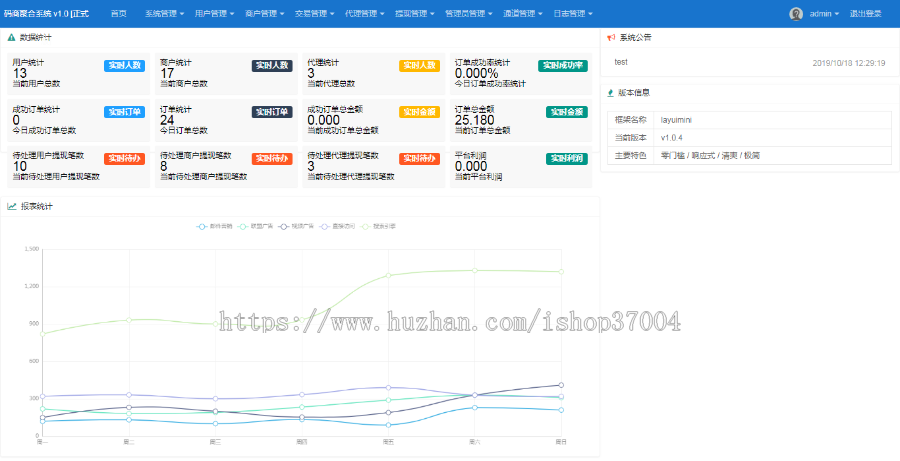Click the 数据统计 warning triangle icon

(11, 37)
